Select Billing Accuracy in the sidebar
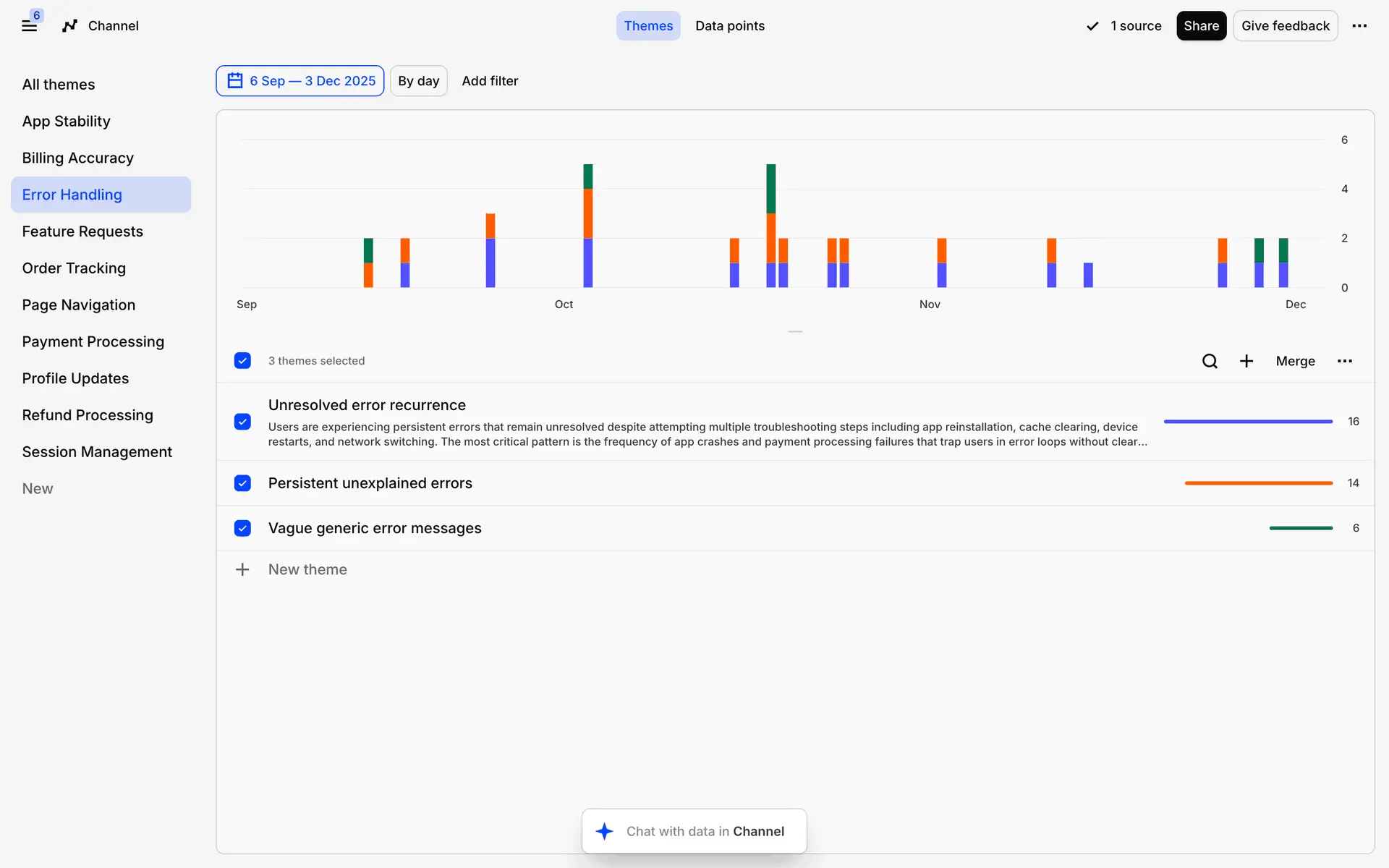This screenshot has height=868, width=1389. pos(78,158)
